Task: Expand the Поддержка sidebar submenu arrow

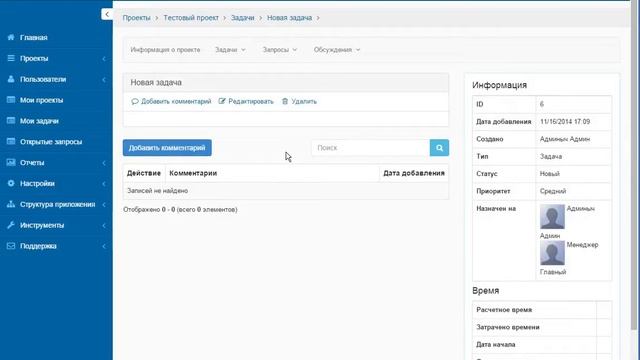Action: [104, 246]
